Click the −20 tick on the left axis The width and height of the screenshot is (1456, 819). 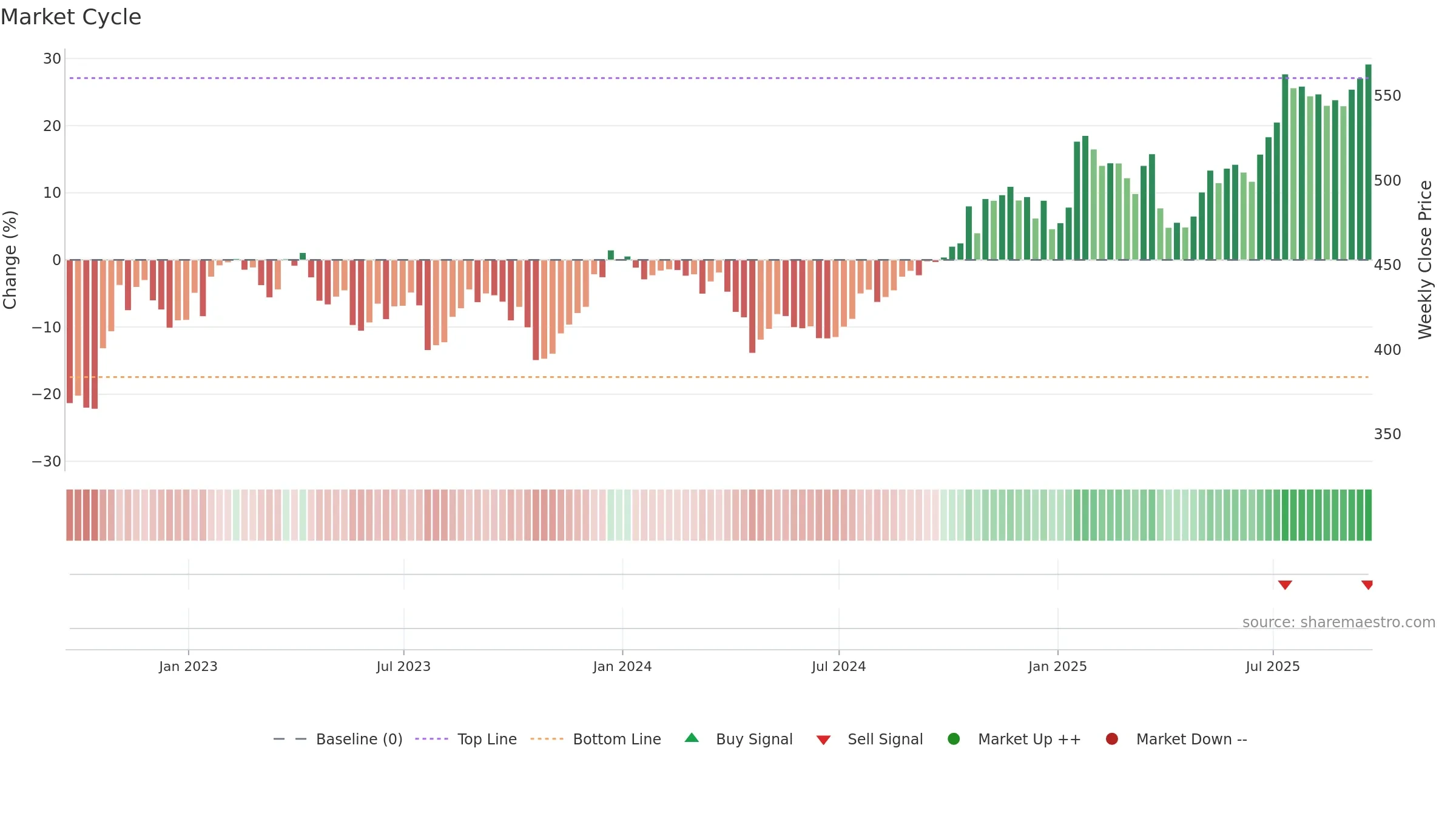(47, 394)
